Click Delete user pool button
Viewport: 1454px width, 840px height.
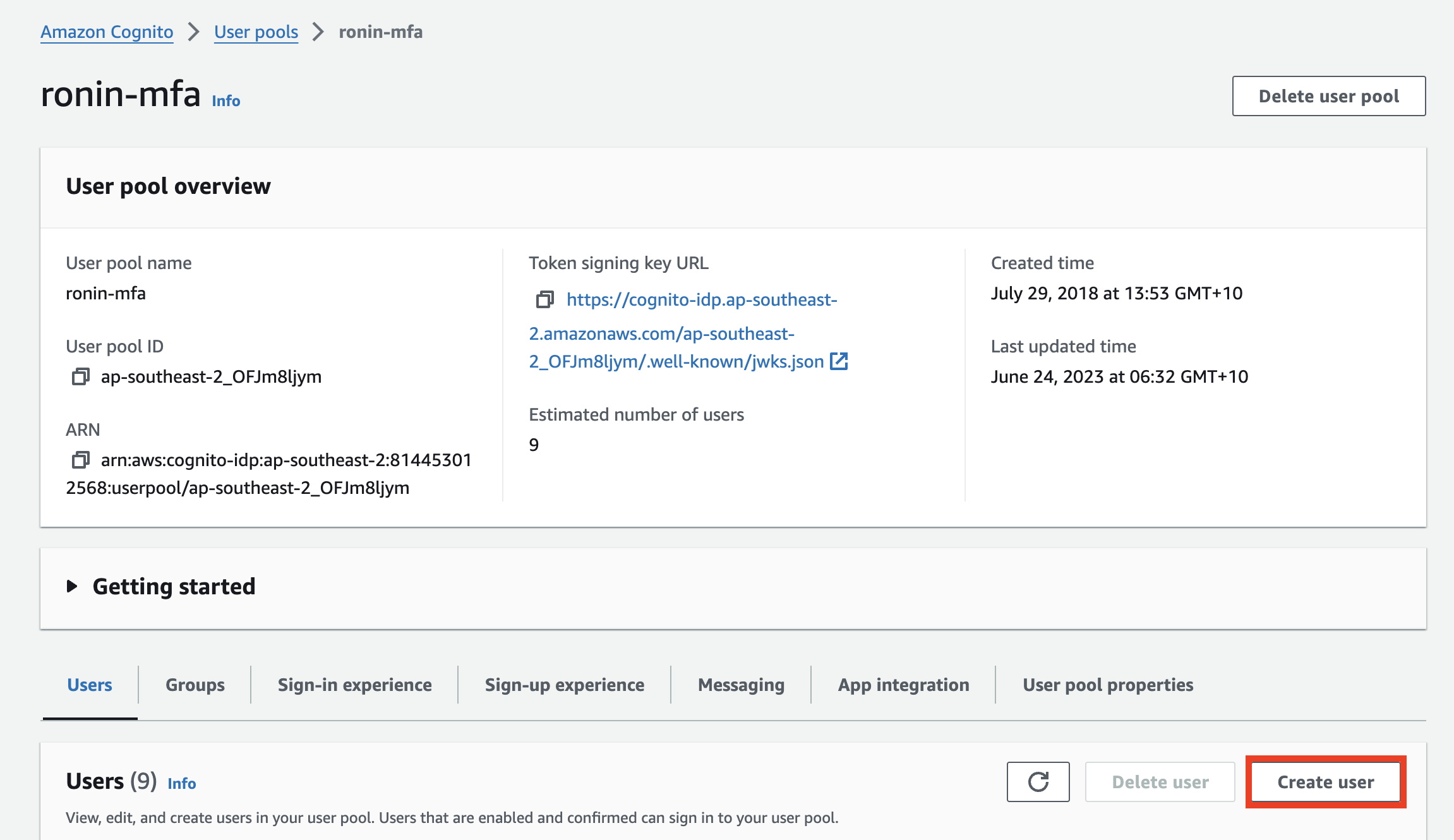click(1328, 96)
